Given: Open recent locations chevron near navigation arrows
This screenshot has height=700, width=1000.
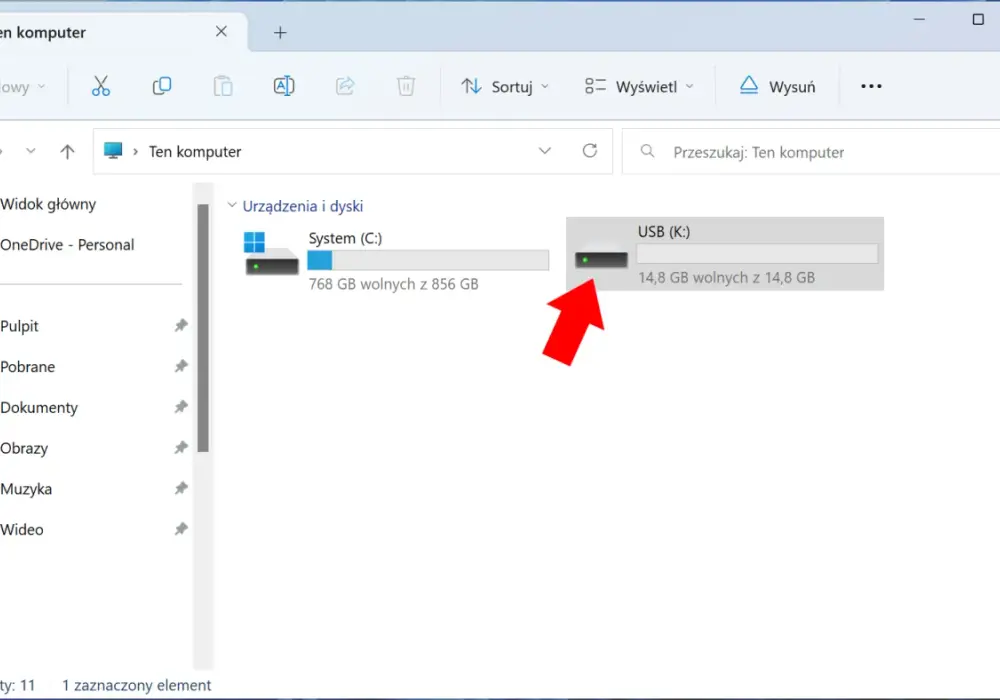Looking at the screenshot, I should 31,152.
